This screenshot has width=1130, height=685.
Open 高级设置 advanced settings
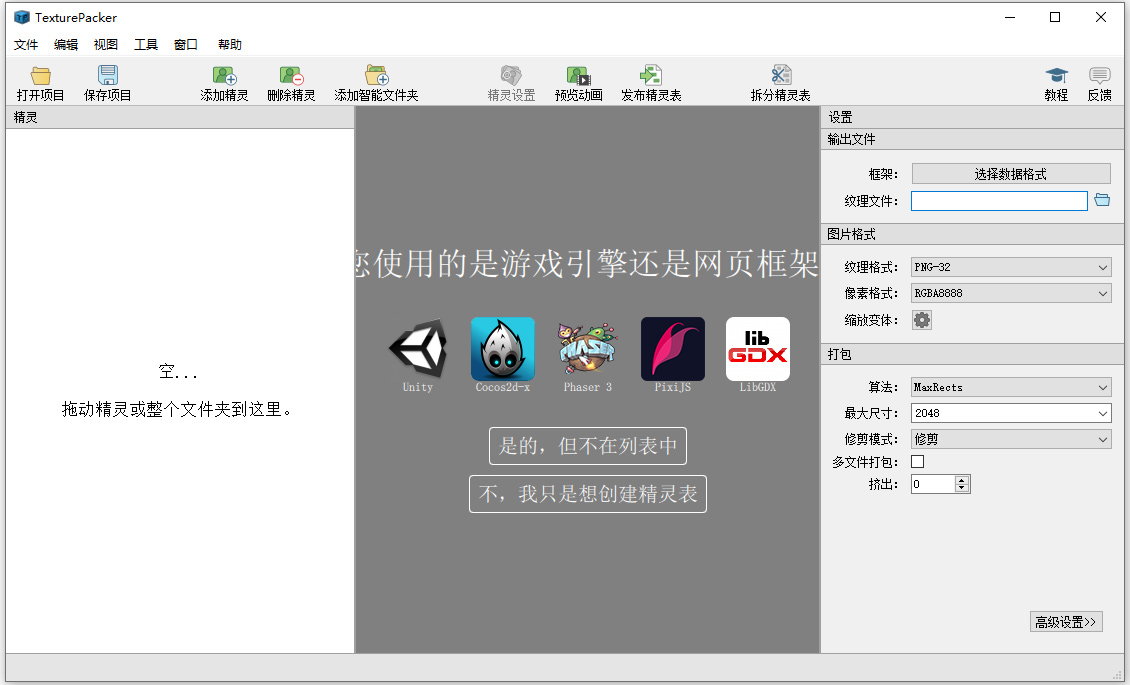(1066, 621)
